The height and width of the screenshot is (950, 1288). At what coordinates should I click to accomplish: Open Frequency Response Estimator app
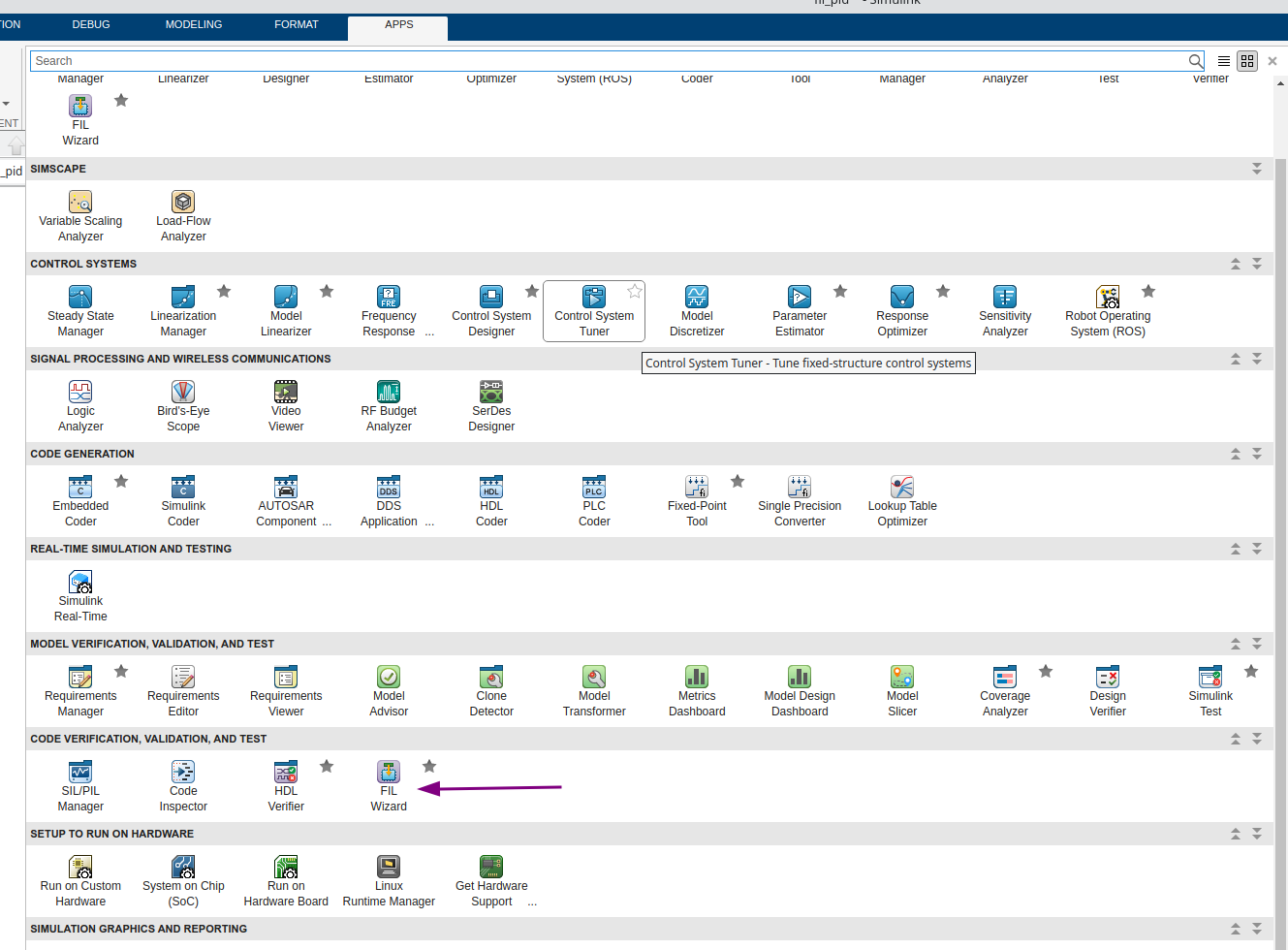(389, 310)
